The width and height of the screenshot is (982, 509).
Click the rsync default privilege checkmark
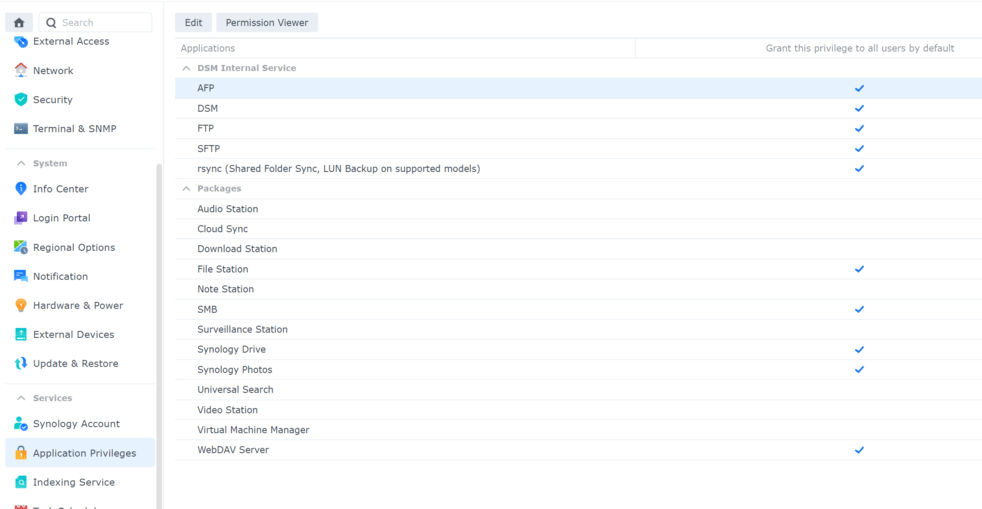pos(859,168)
